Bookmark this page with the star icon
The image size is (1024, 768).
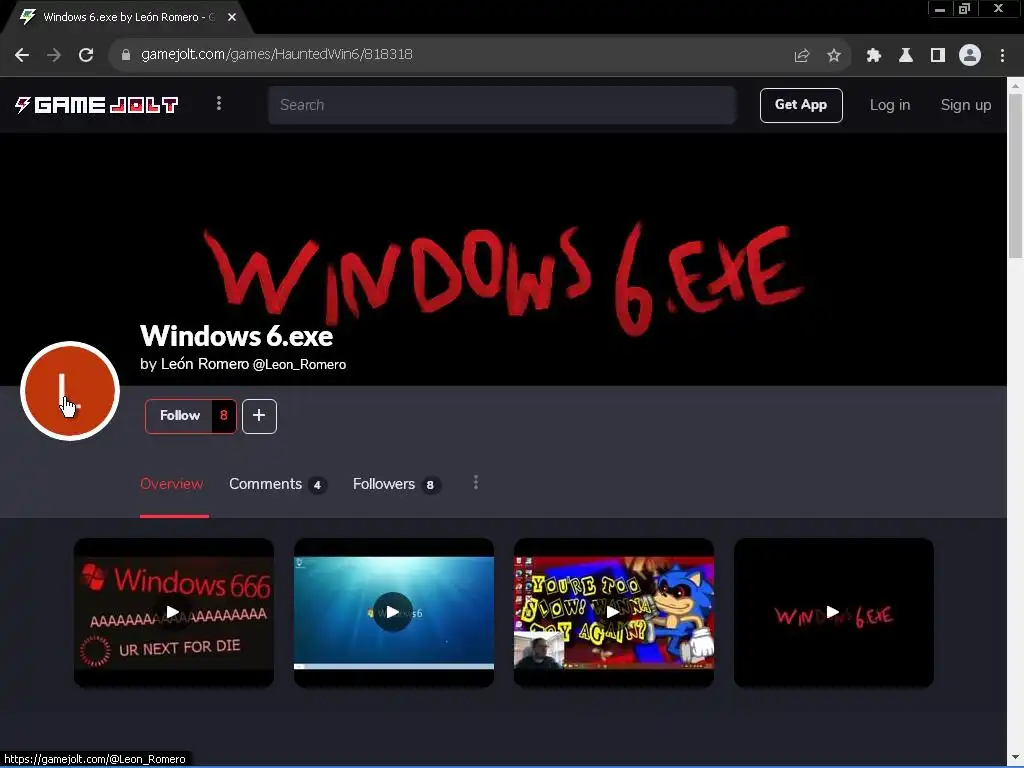tap(833, 55)
